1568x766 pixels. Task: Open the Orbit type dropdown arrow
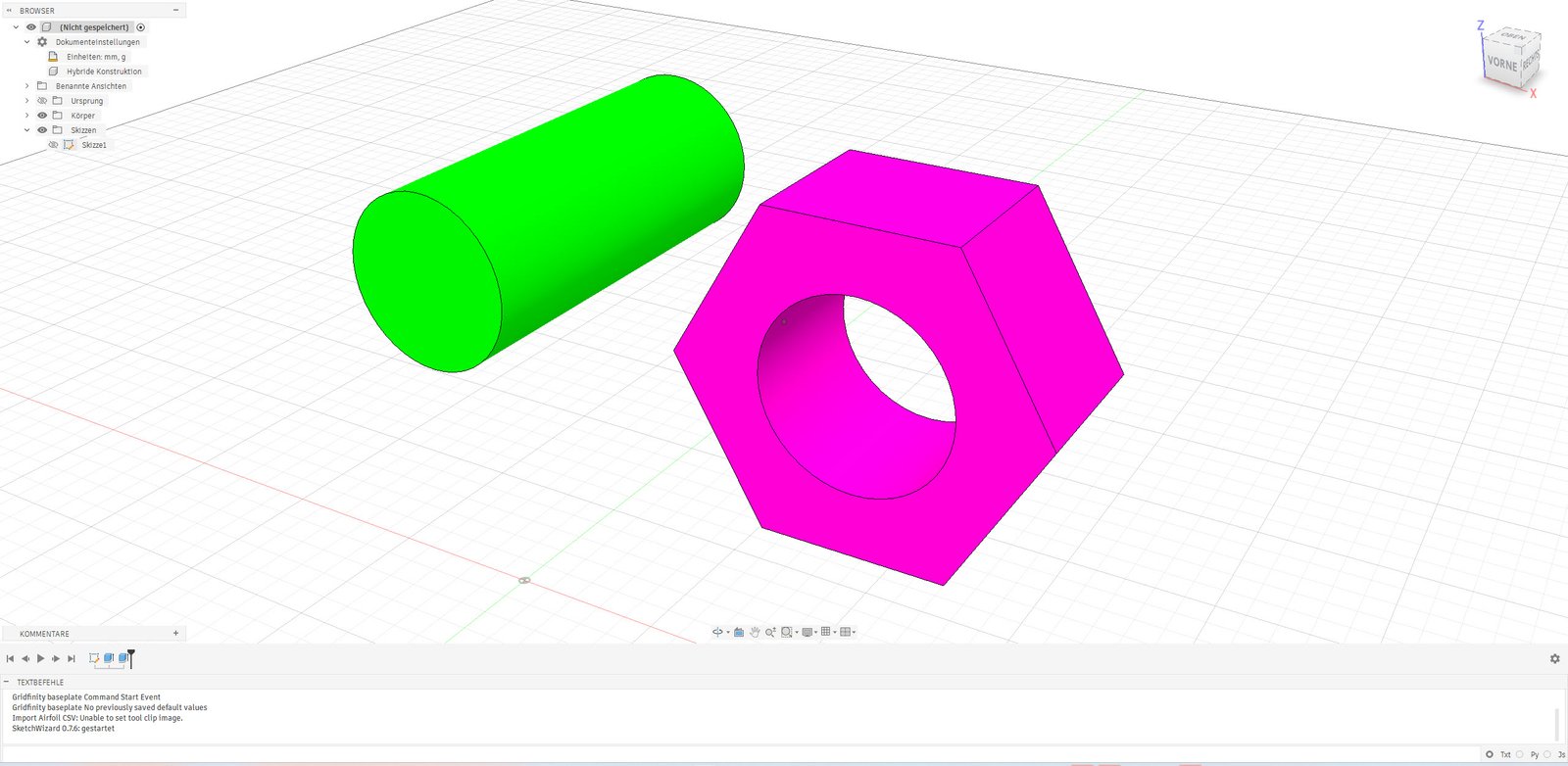pyautogui.click(x=728, y=632)
